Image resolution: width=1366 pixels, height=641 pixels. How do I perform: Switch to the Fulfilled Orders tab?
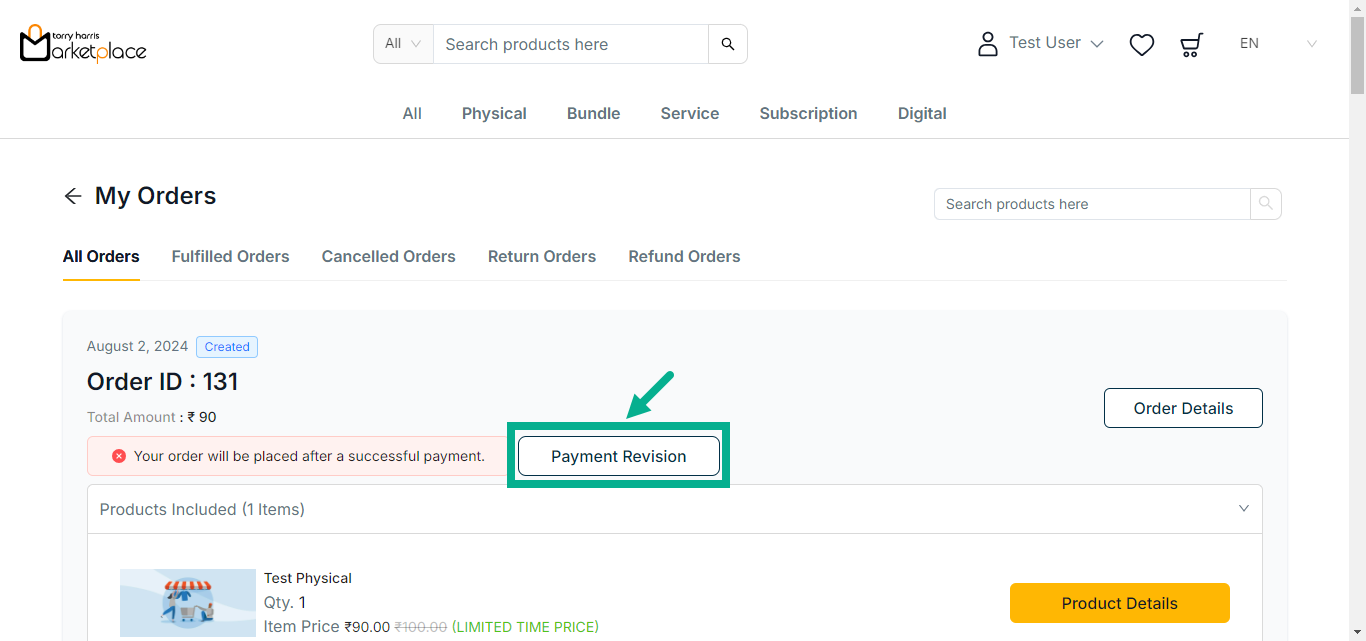coord(230,257)
